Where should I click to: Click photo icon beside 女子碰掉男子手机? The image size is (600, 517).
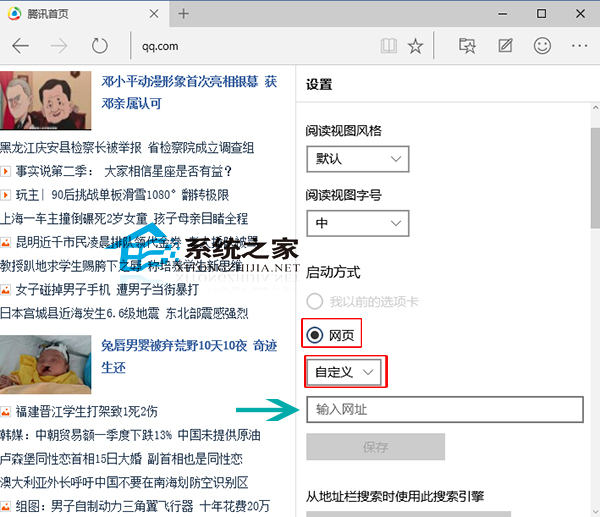tap(5, 290)
